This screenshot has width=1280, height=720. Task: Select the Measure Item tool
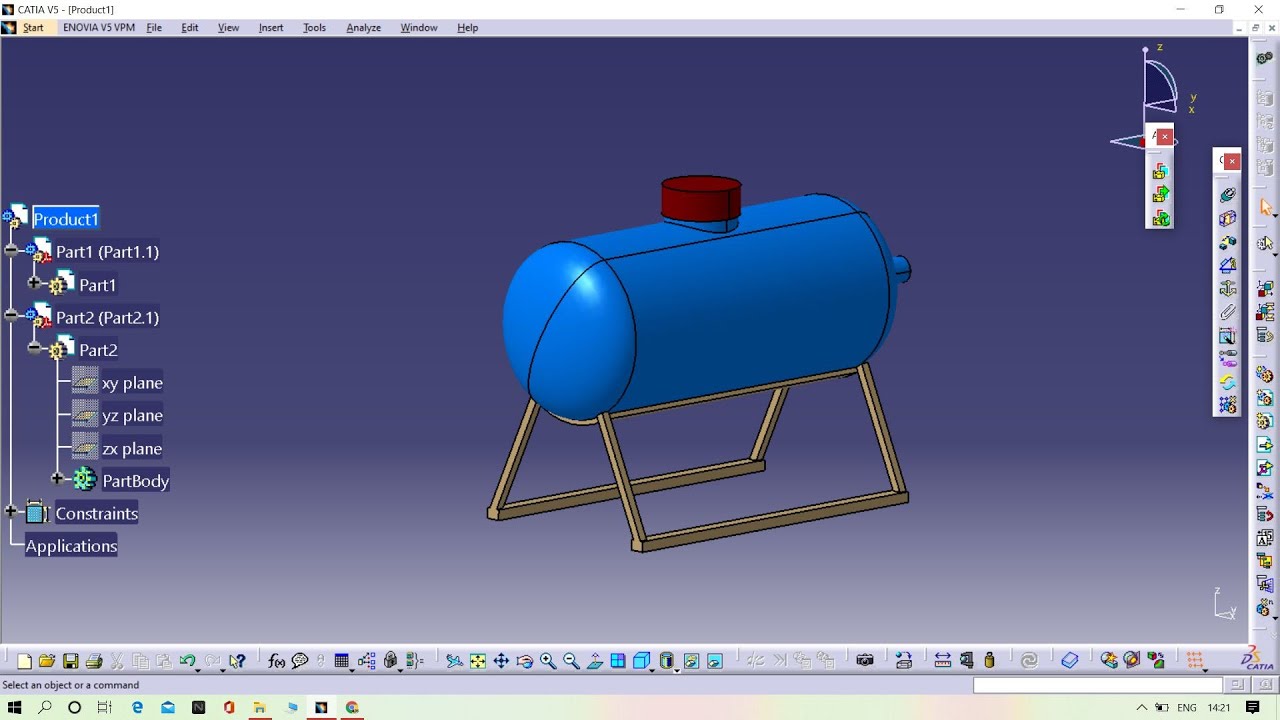(967, 661)
